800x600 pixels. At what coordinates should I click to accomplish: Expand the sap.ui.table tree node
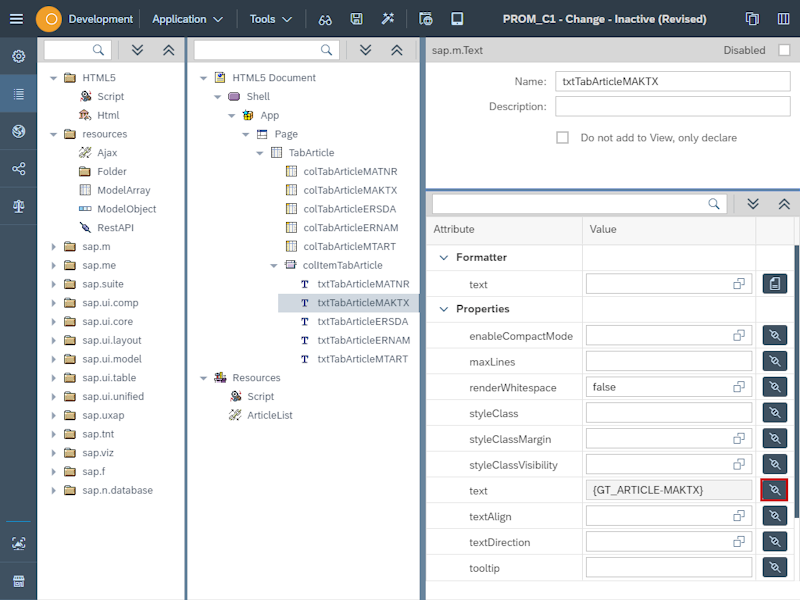pyautogui.click(x=56, y=377)
